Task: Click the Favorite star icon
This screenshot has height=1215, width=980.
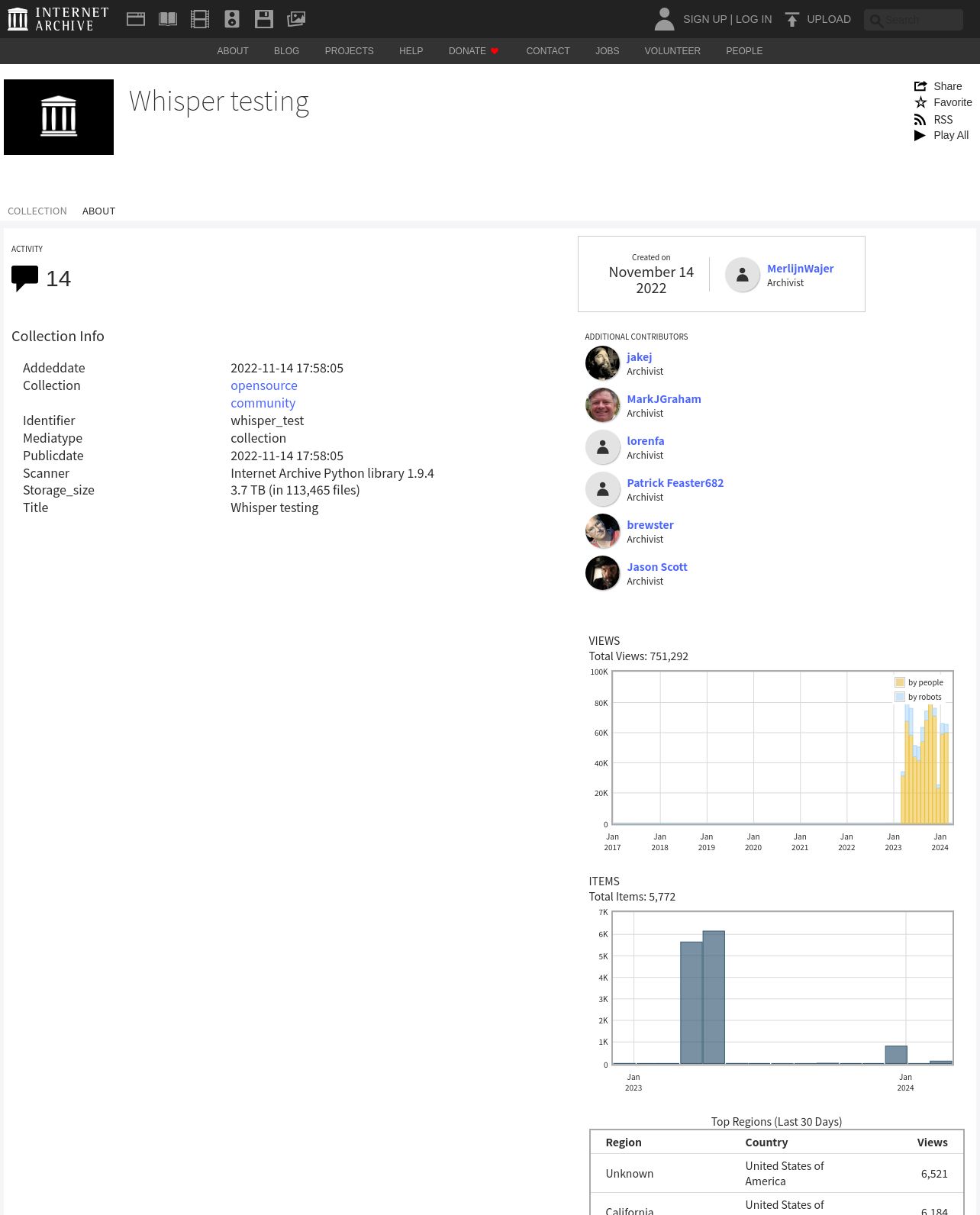Action: (920, 102)
